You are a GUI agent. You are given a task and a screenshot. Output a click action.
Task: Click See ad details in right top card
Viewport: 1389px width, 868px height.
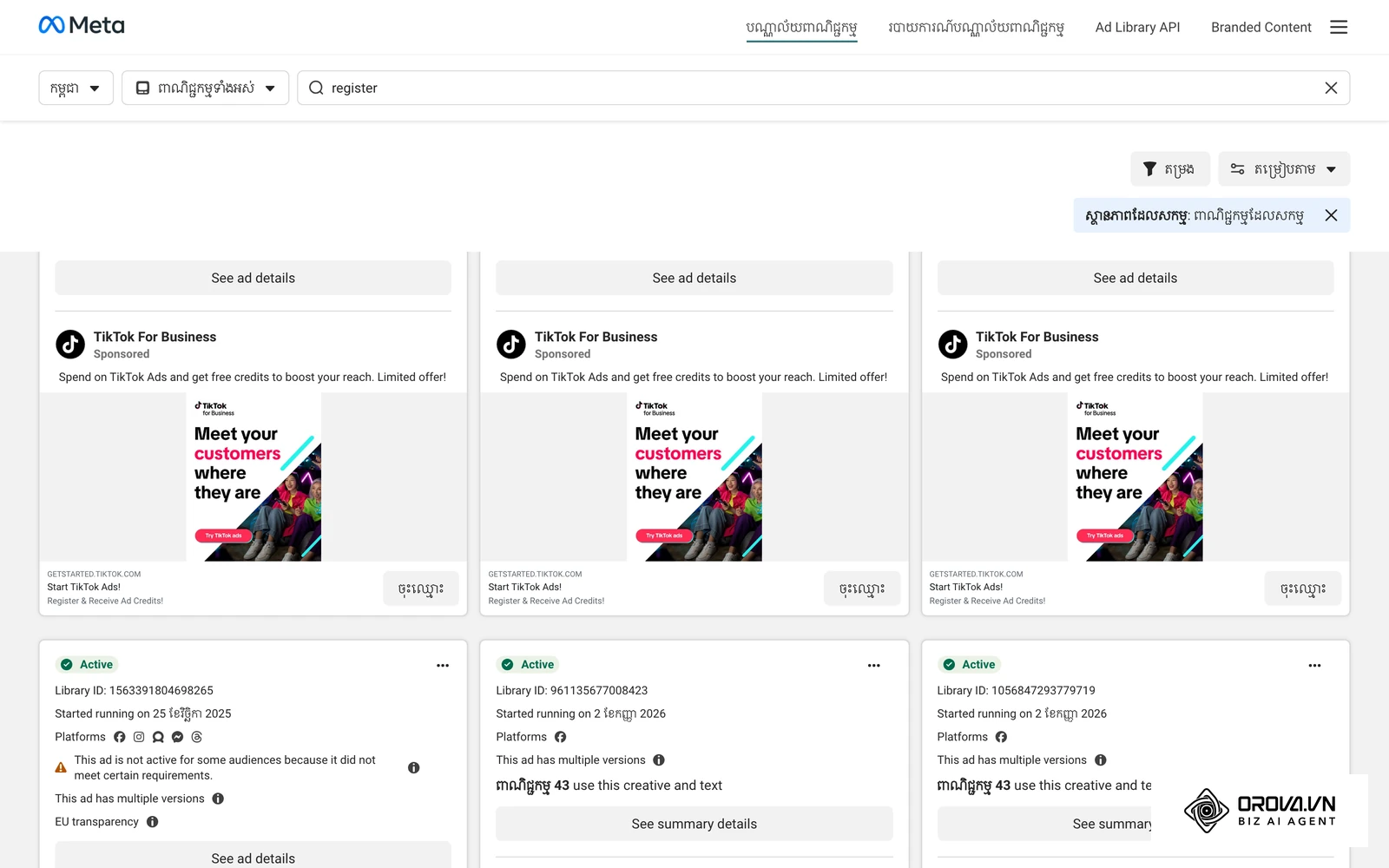[1135, 278]
